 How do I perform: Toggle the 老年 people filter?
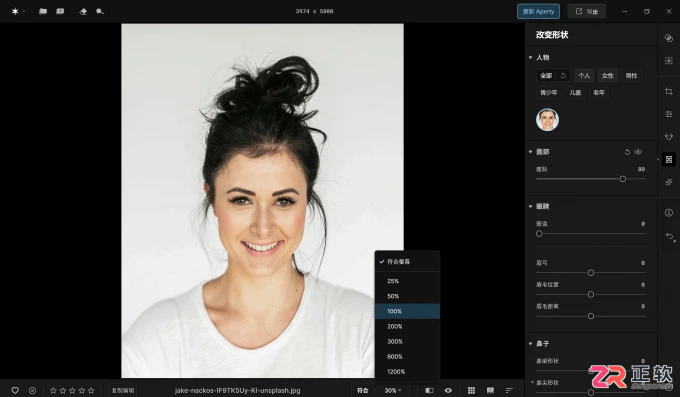(x=599, y=92)
